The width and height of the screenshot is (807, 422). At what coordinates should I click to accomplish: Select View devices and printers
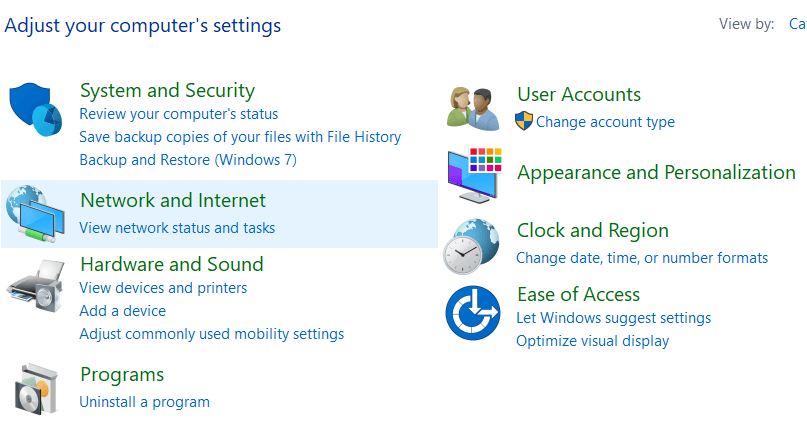coord(163,288)
